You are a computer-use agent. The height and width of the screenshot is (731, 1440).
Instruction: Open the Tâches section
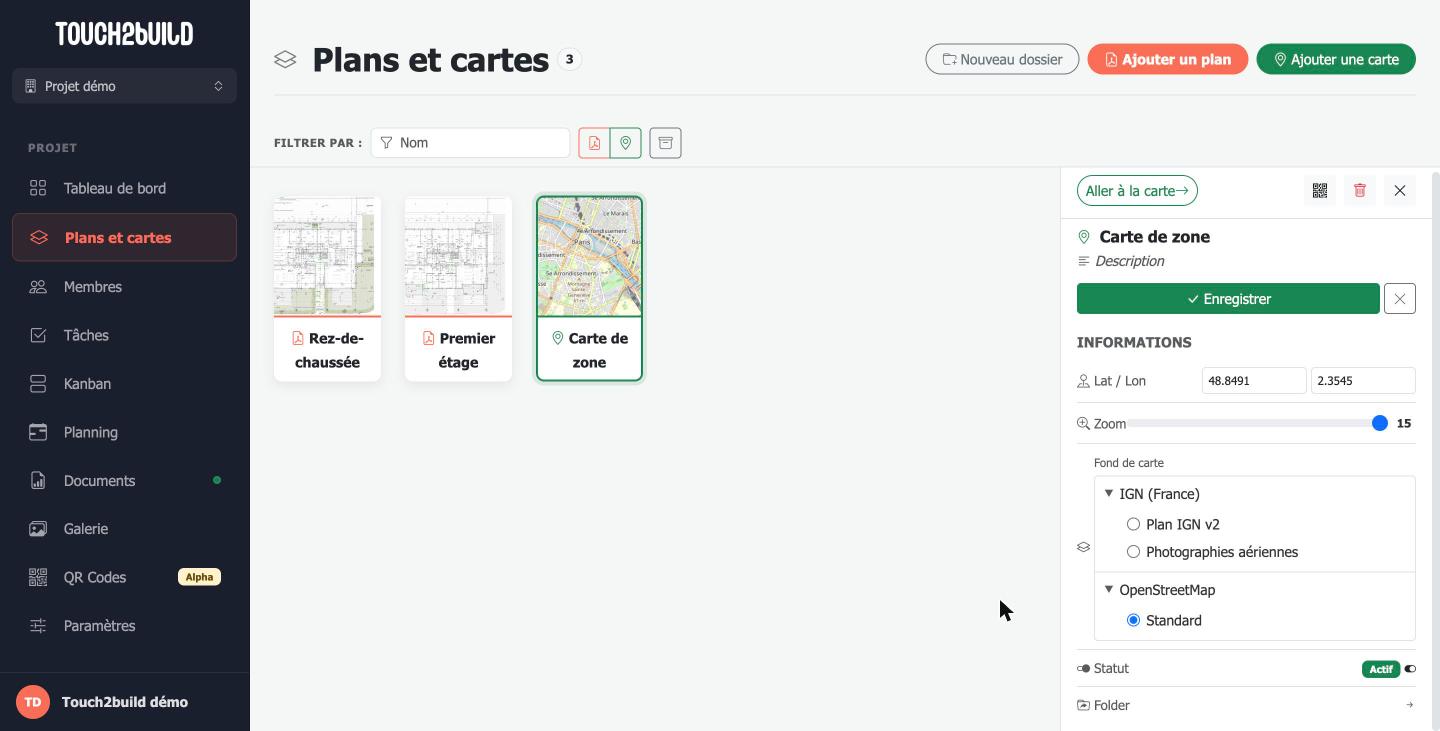[x=124, y=335]
